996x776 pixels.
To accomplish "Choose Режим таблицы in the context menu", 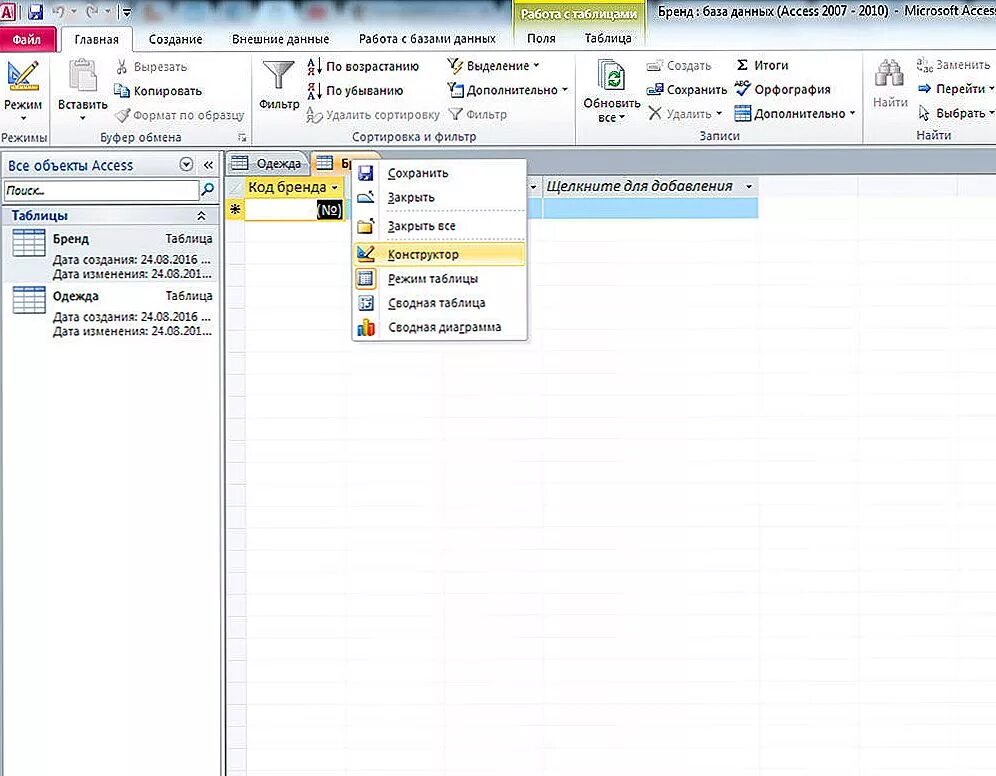I will point(440,279).
